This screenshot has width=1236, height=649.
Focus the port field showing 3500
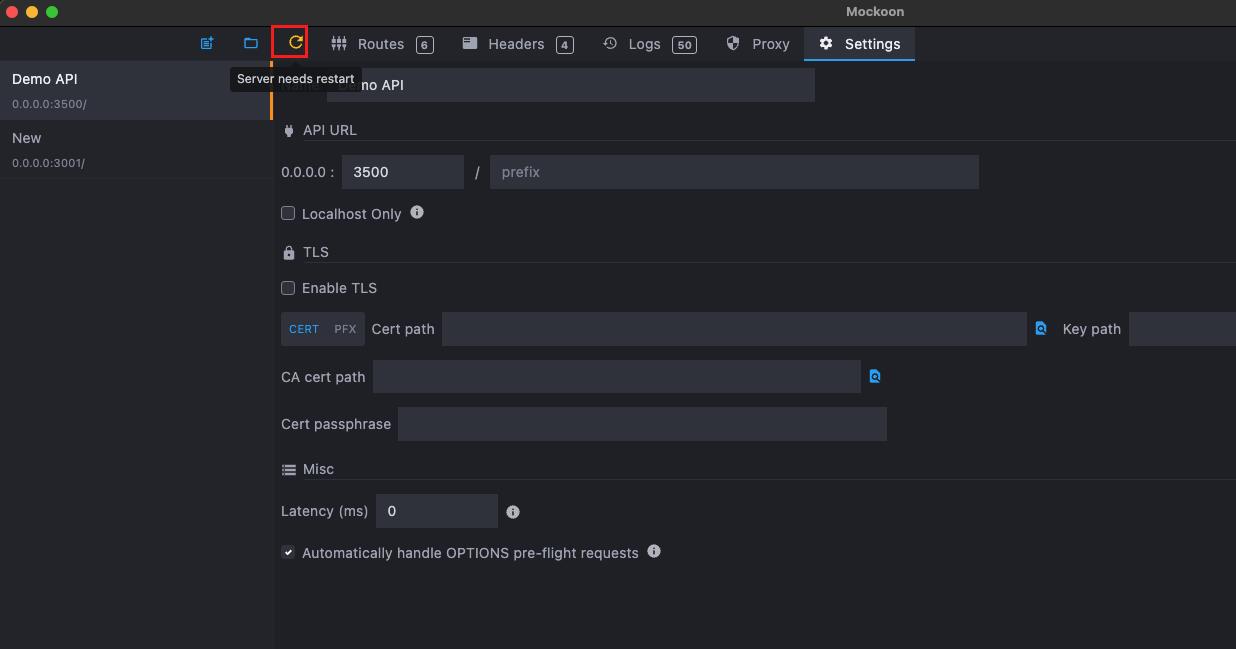pos(402,172)
